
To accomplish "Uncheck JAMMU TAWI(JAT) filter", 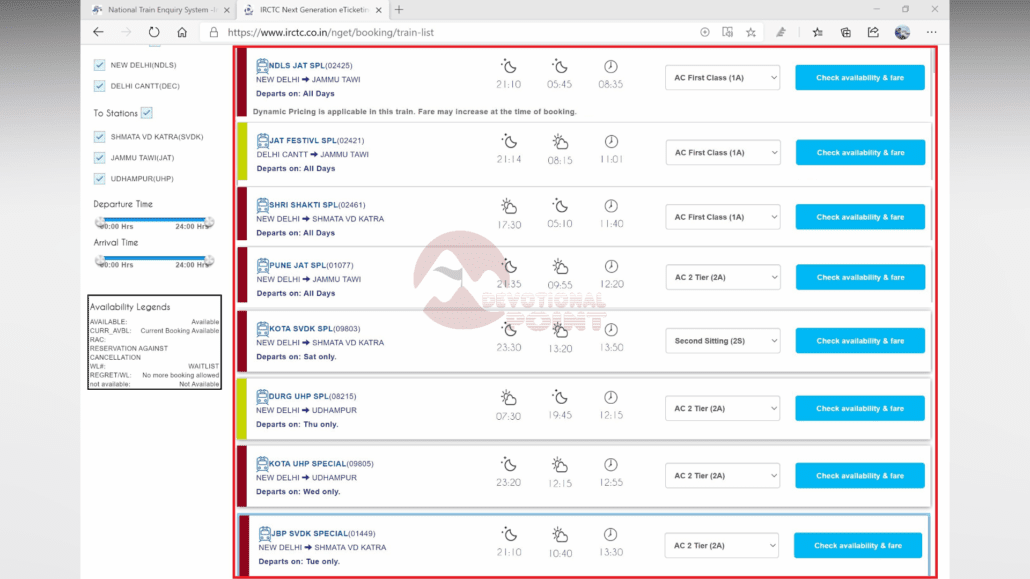I will (x=99, y=158).
